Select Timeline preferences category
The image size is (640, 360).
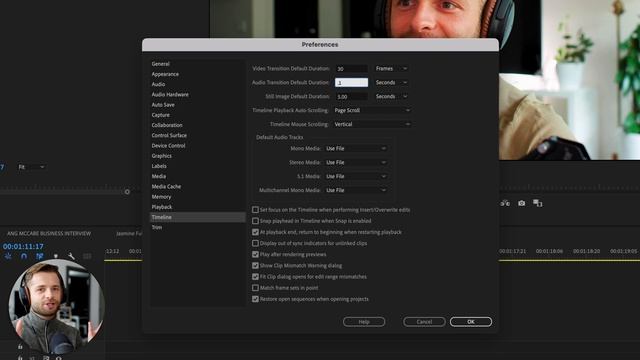coord(198,217)
